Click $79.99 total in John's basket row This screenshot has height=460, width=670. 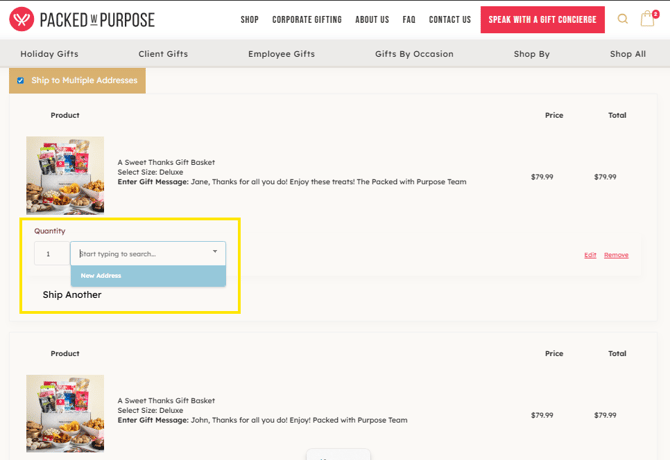605,415
